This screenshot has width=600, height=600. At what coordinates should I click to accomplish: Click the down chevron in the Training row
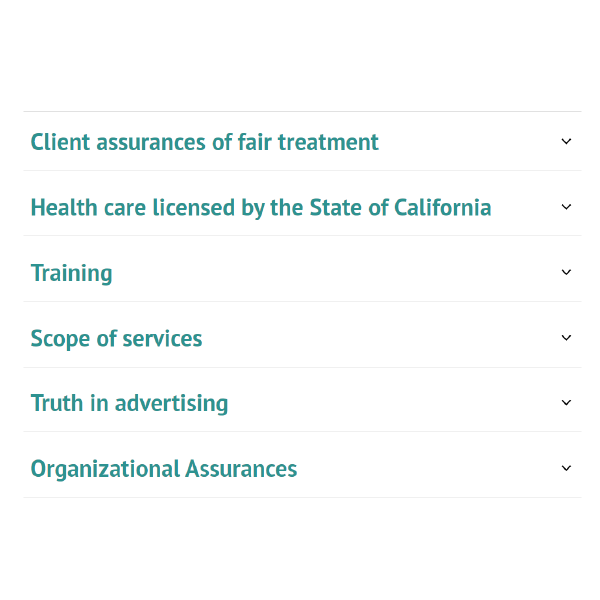pos(566,273)
